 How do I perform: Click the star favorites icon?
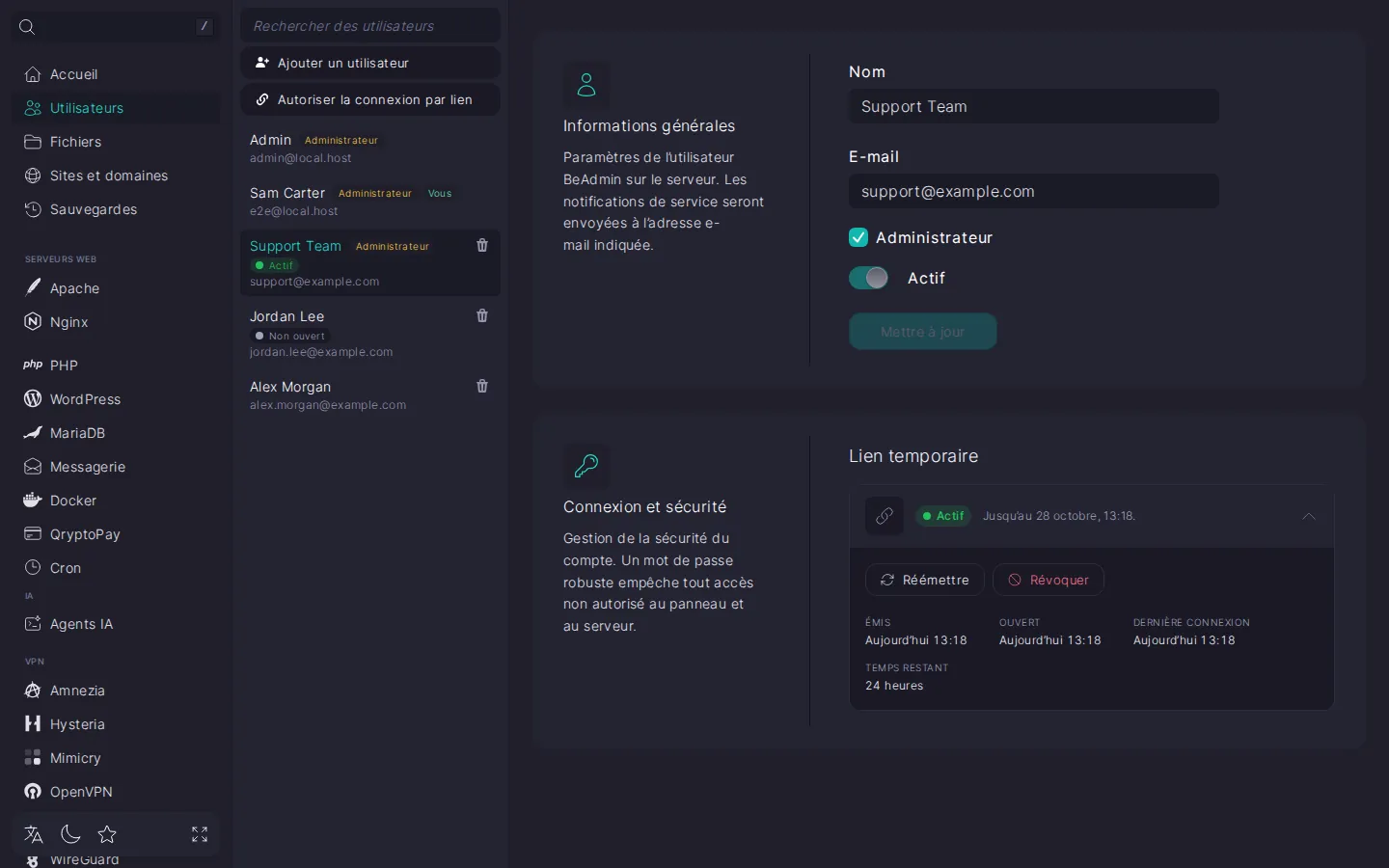coord(107,834)
